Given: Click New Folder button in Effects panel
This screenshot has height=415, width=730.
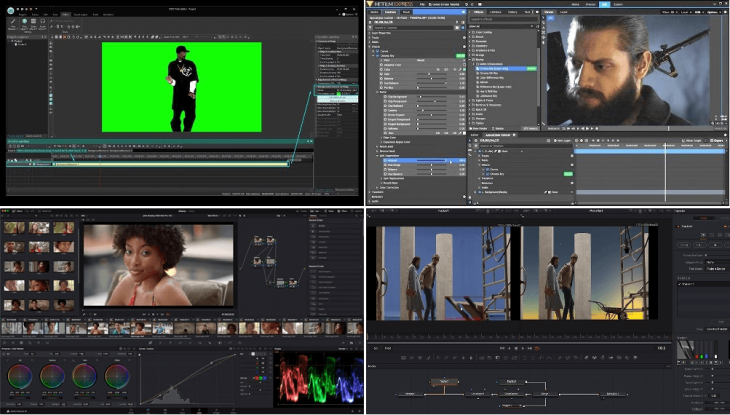Looking at the screenshot, I should pos(479,129).
